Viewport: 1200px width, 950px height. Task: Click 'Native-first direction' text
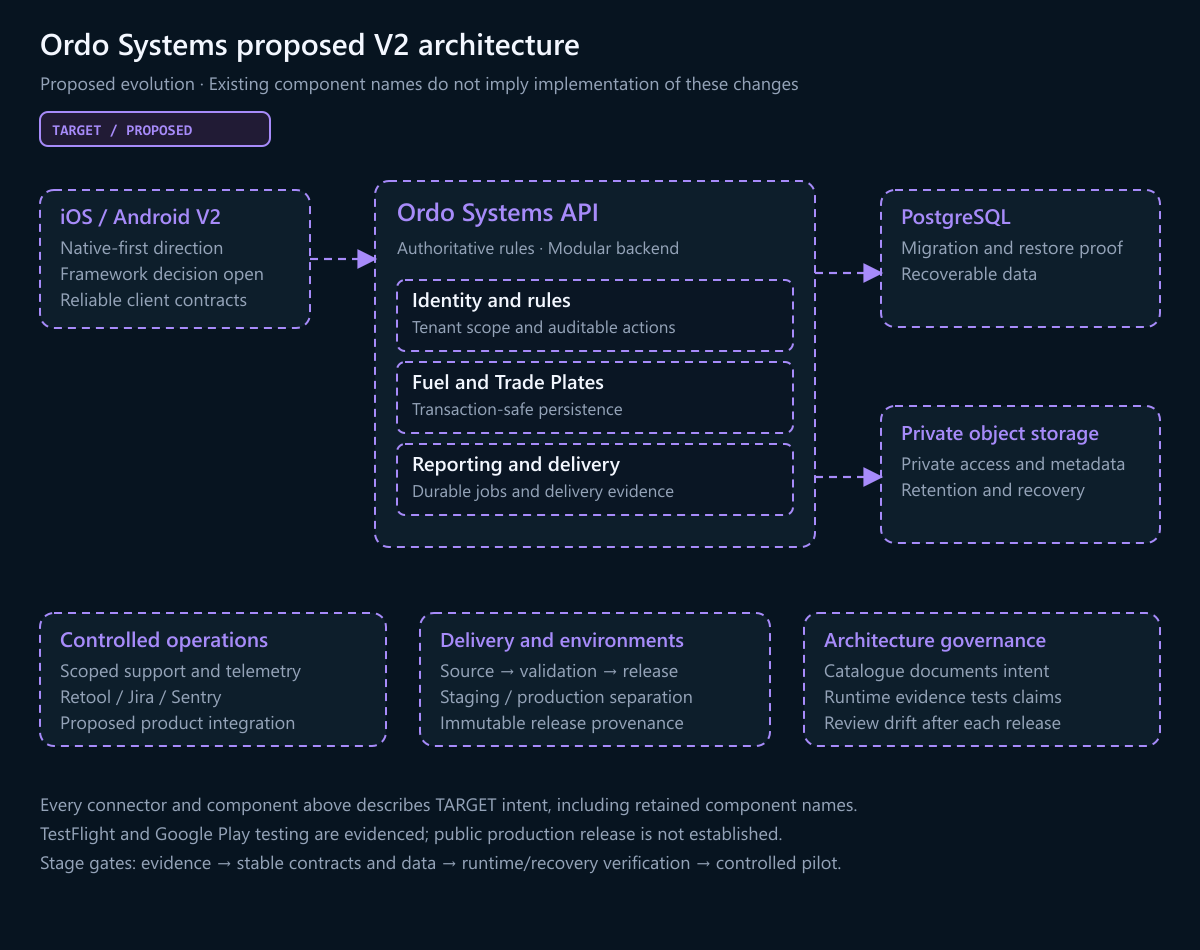[142, 248]
